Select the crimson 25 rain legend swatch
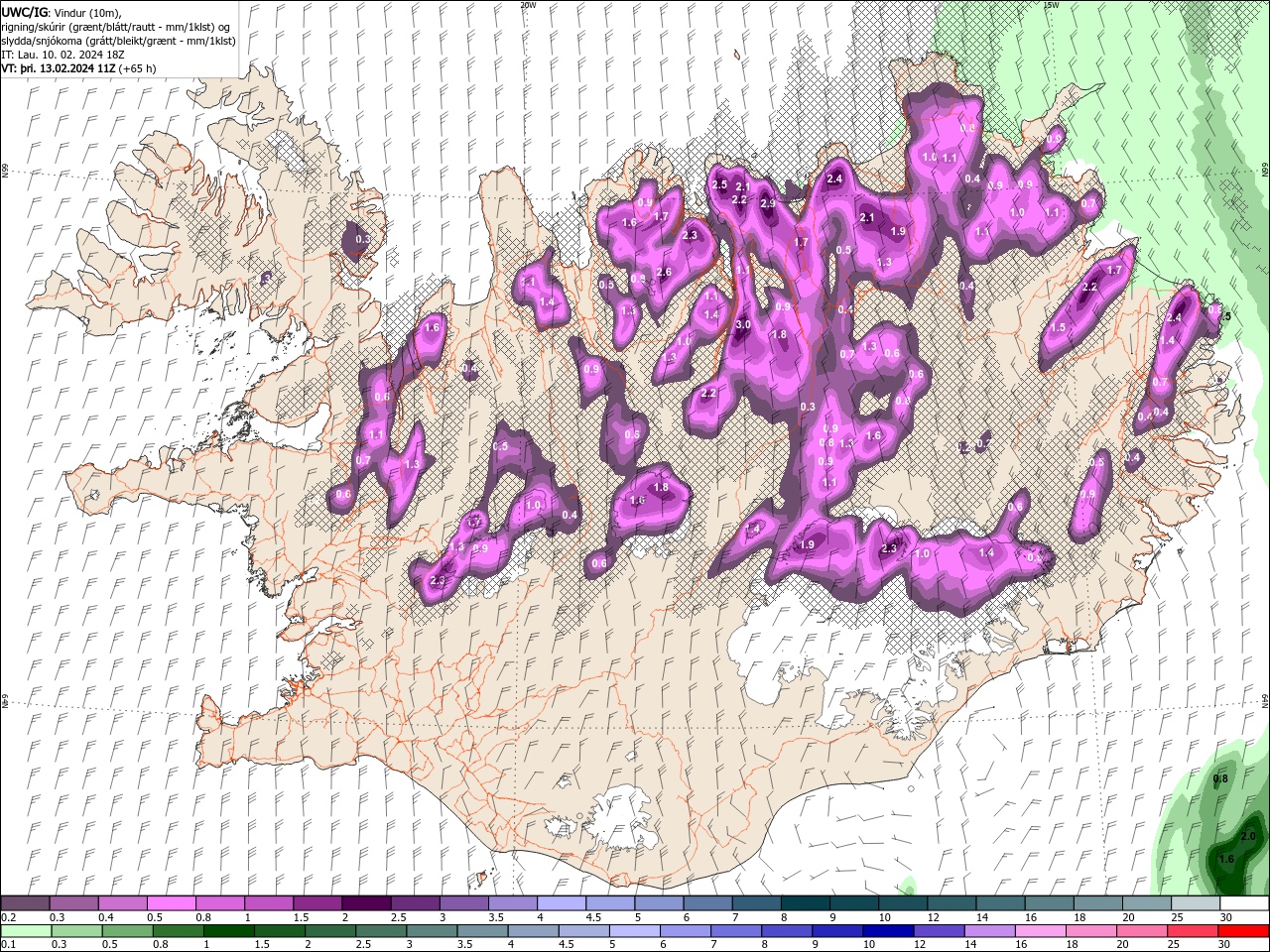The width and height of the screenshot is (1270, 952). click(x=1195, y=930)
